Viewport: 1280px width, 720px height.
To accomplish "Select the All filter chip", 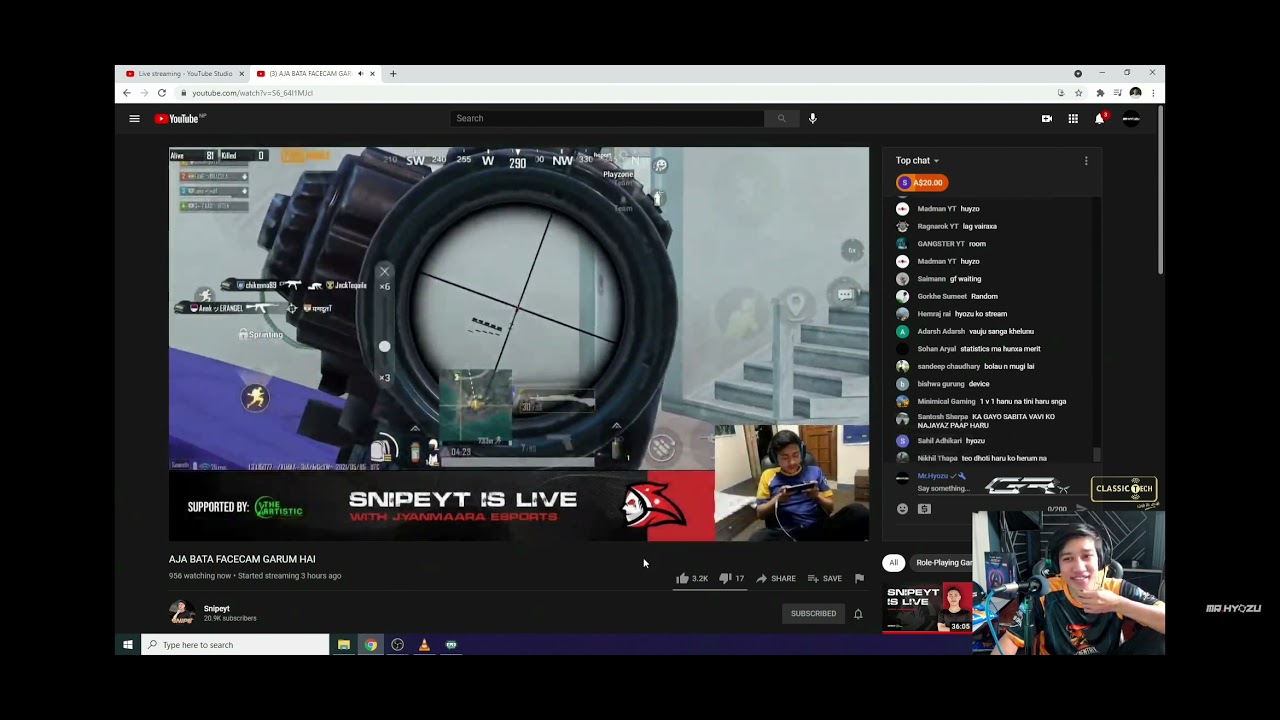I will (x=894, y=563).
